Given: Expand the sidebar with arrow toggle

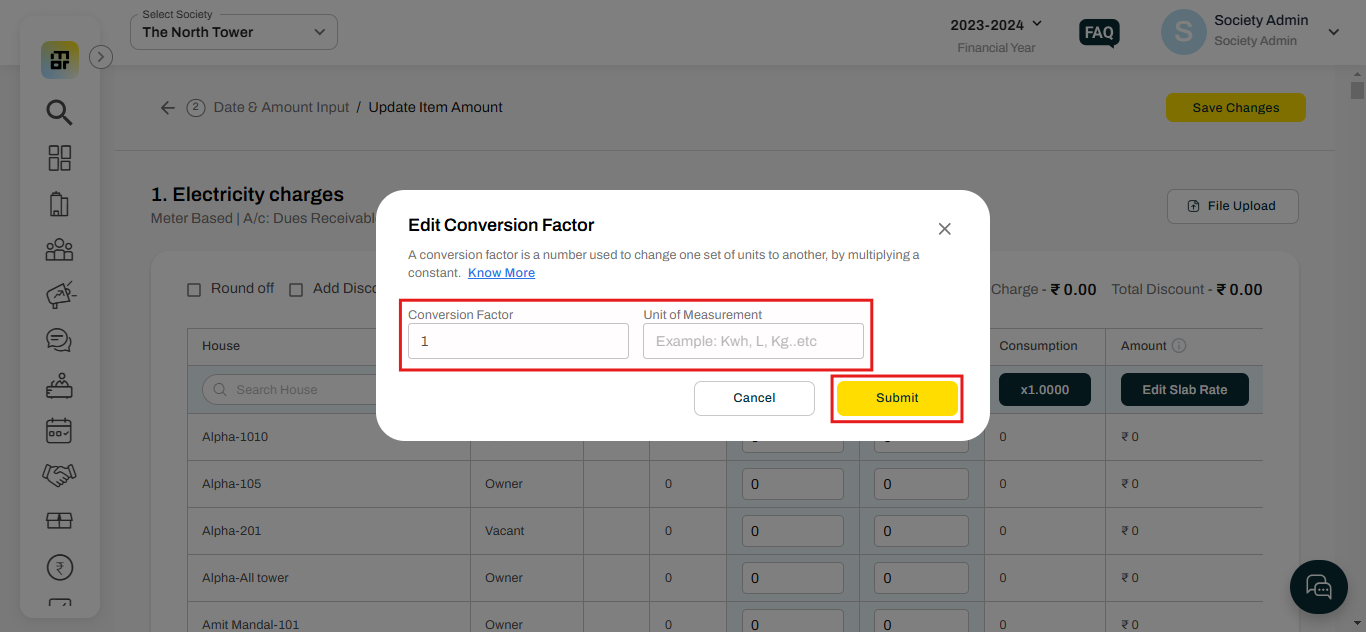Looking at the screenshot, I should (101, 57).
